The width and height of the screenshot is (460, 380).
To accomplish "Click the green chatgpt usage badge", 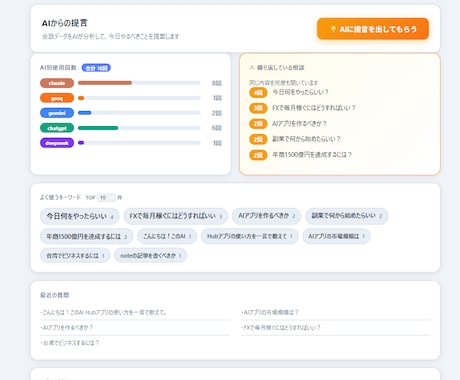I will point(57,128).
